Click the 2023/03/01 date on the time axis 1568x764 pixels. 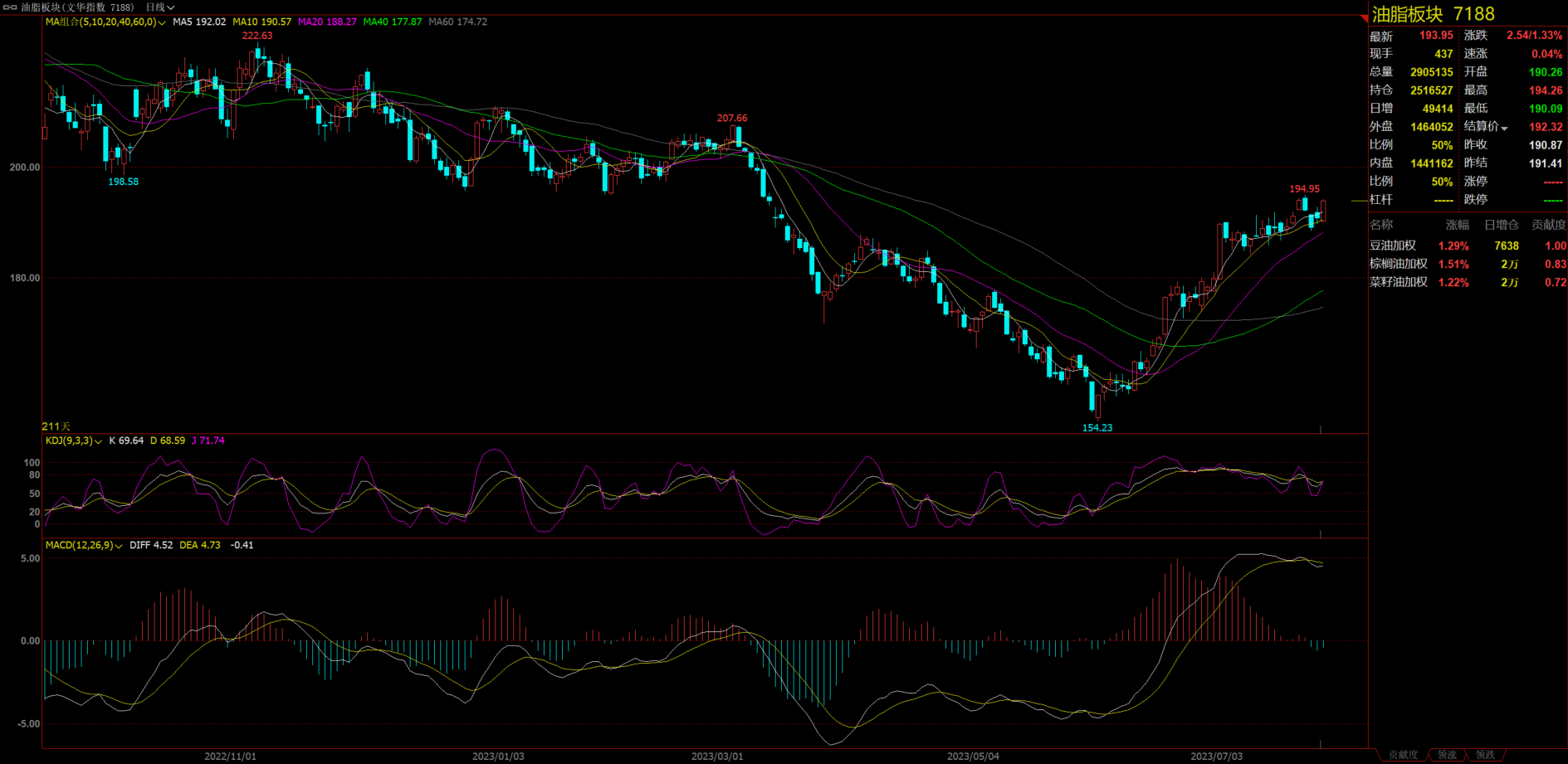[718, 757]
